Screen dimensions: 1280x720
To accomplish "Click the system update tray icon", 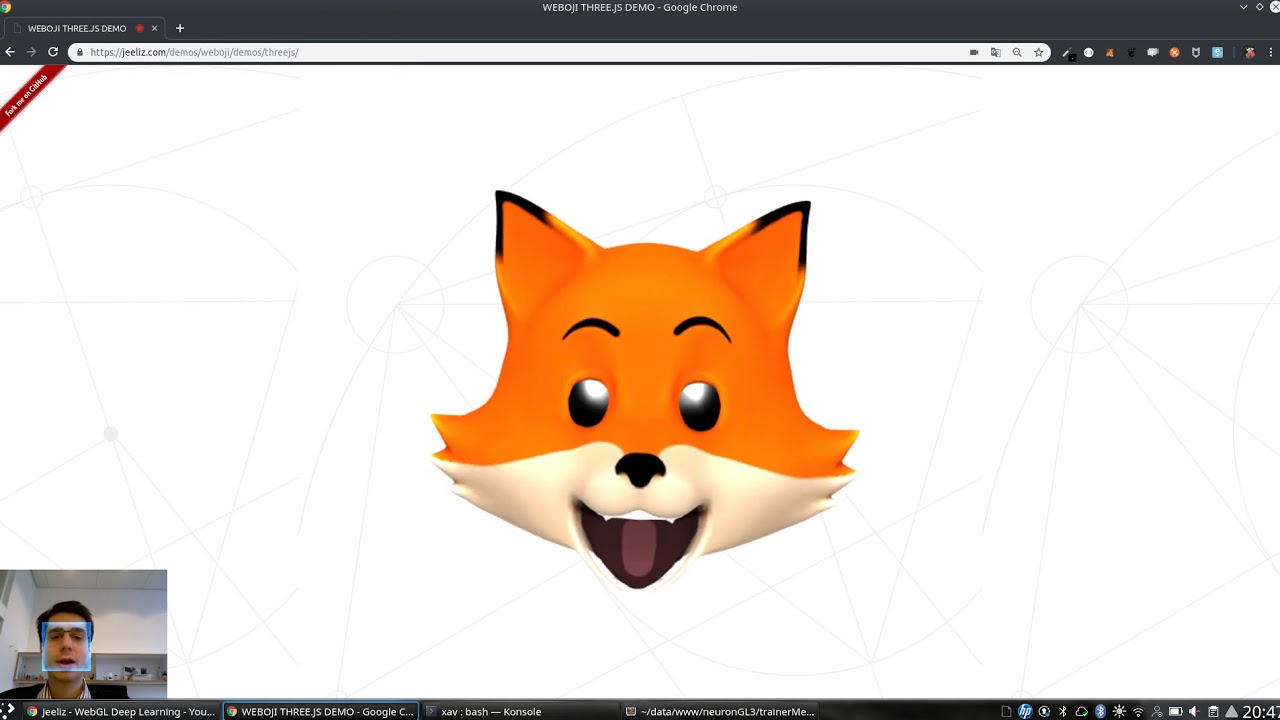I will (x=1044, y=711).
